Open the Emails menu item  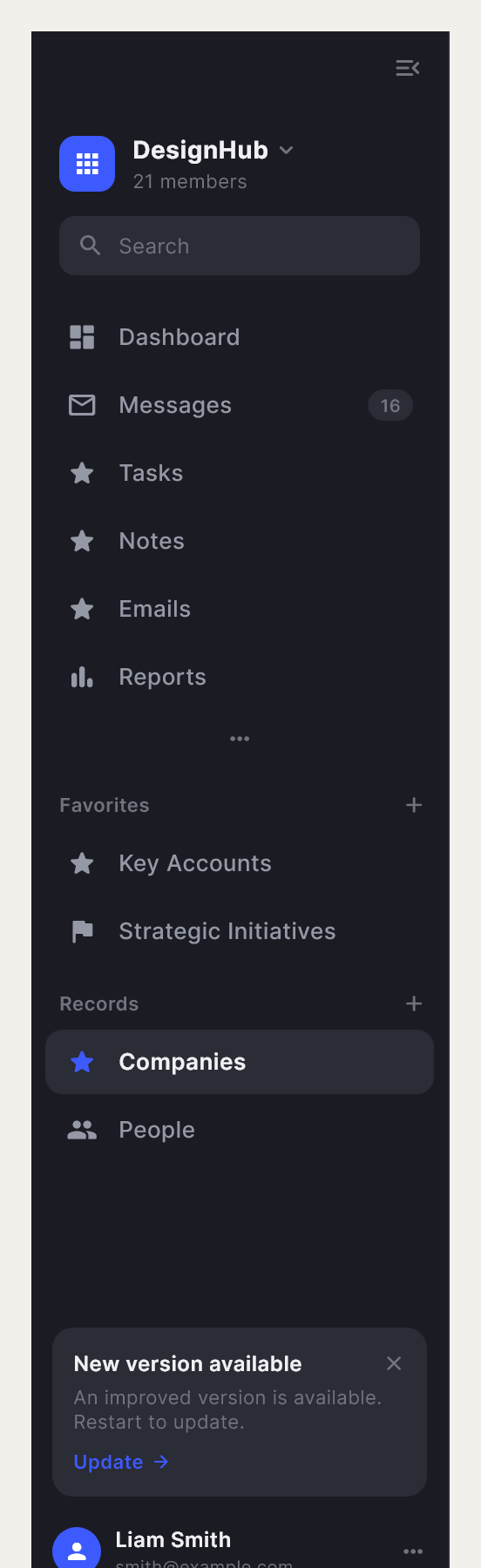(x=240, y=609)
